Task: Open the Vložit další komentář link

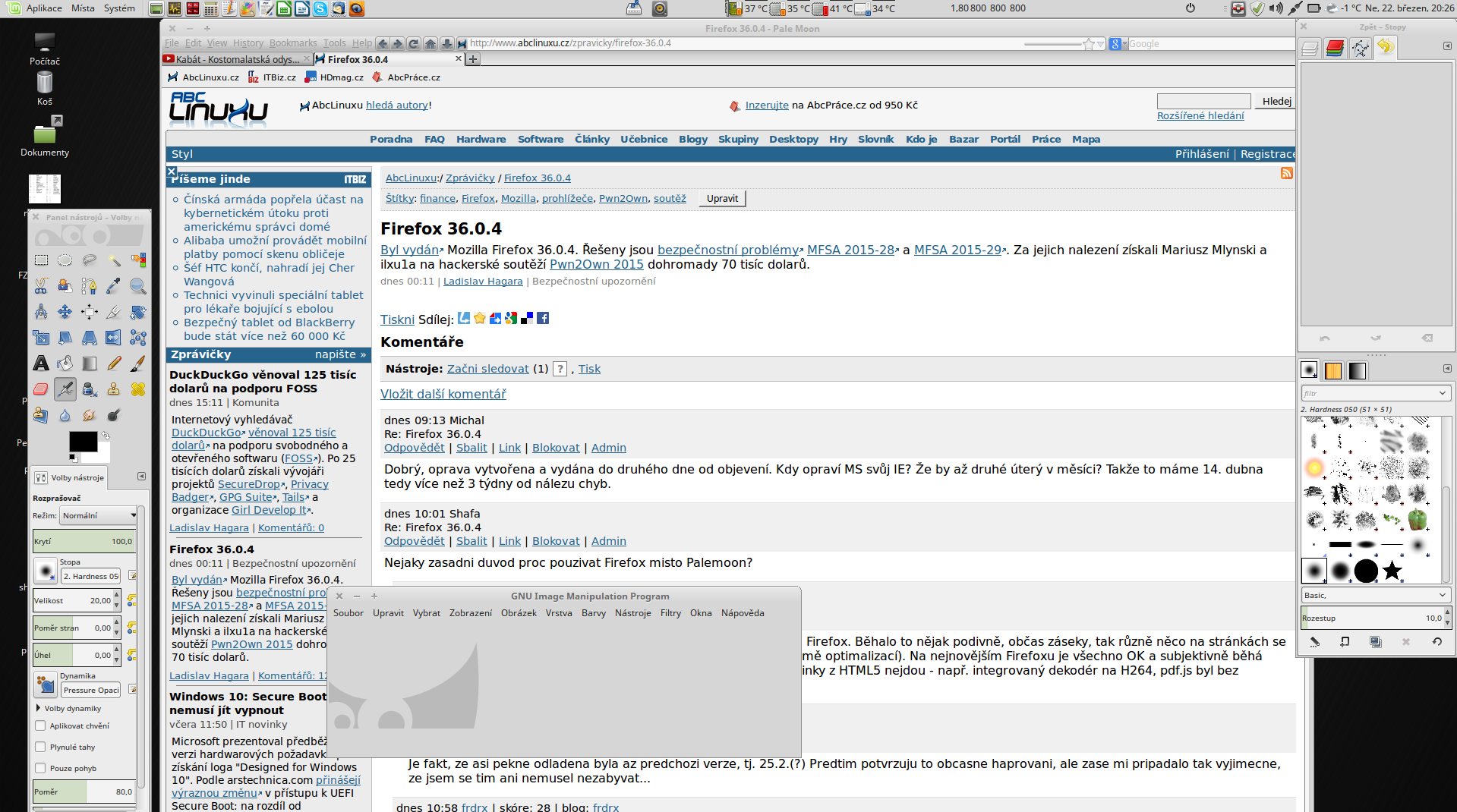Action: [x=443, y=395]
